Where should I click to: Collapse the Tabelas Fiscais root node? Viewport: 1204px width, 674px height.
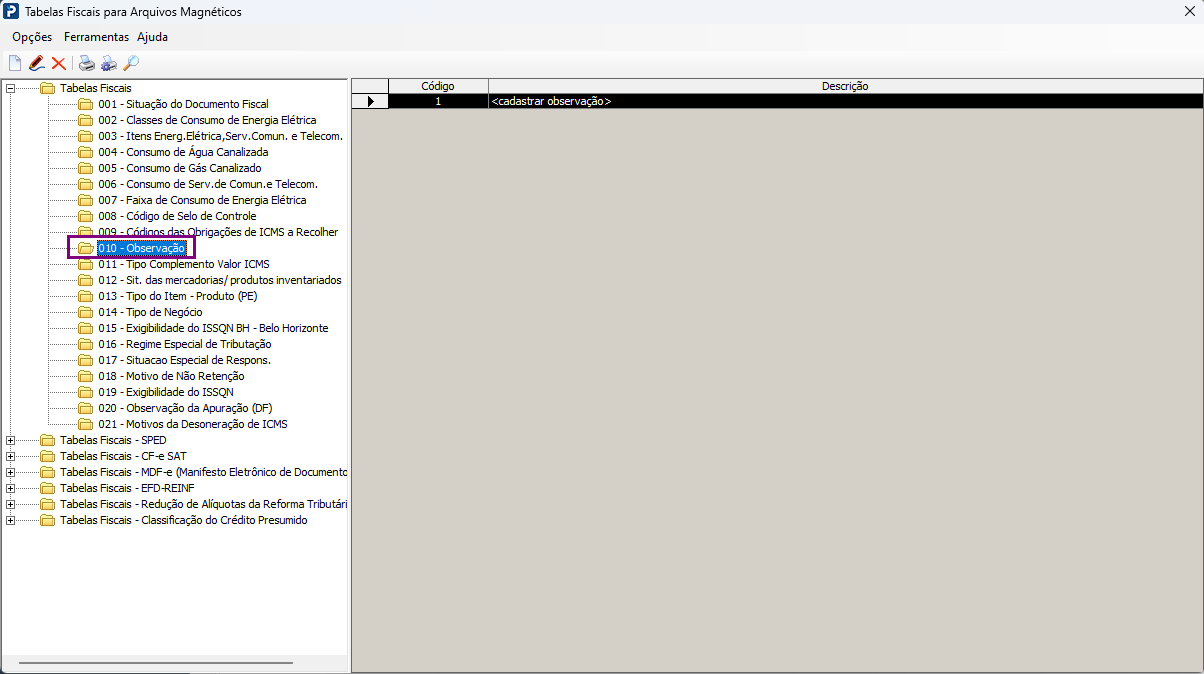10,88
